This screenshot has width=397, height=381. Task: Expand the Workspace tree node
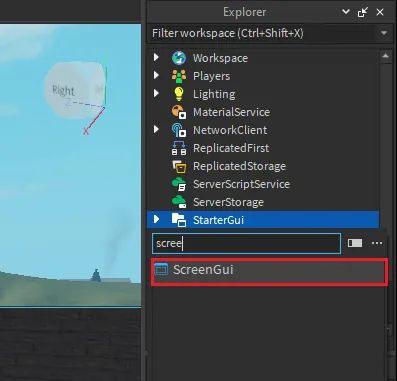(x=156, y=57)
